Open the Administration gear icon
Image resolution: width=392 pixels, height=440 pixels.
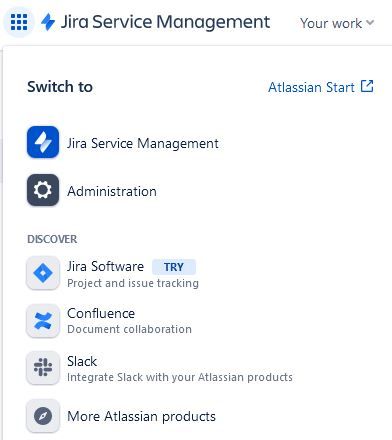(43, 190)
